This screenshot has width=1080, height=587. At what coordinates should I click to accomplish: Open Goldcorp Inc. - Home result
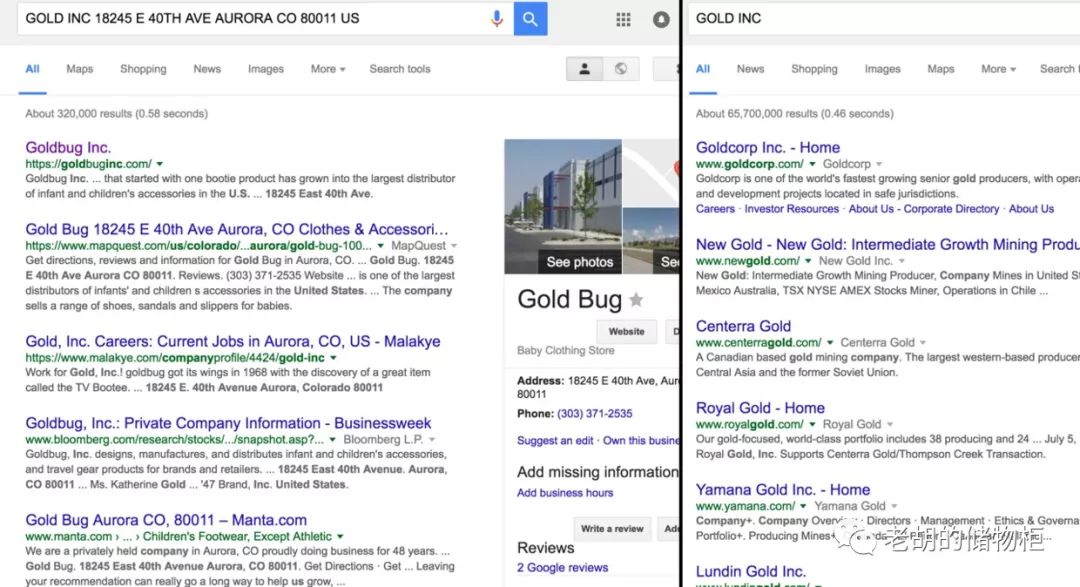(x=767, y=147)
